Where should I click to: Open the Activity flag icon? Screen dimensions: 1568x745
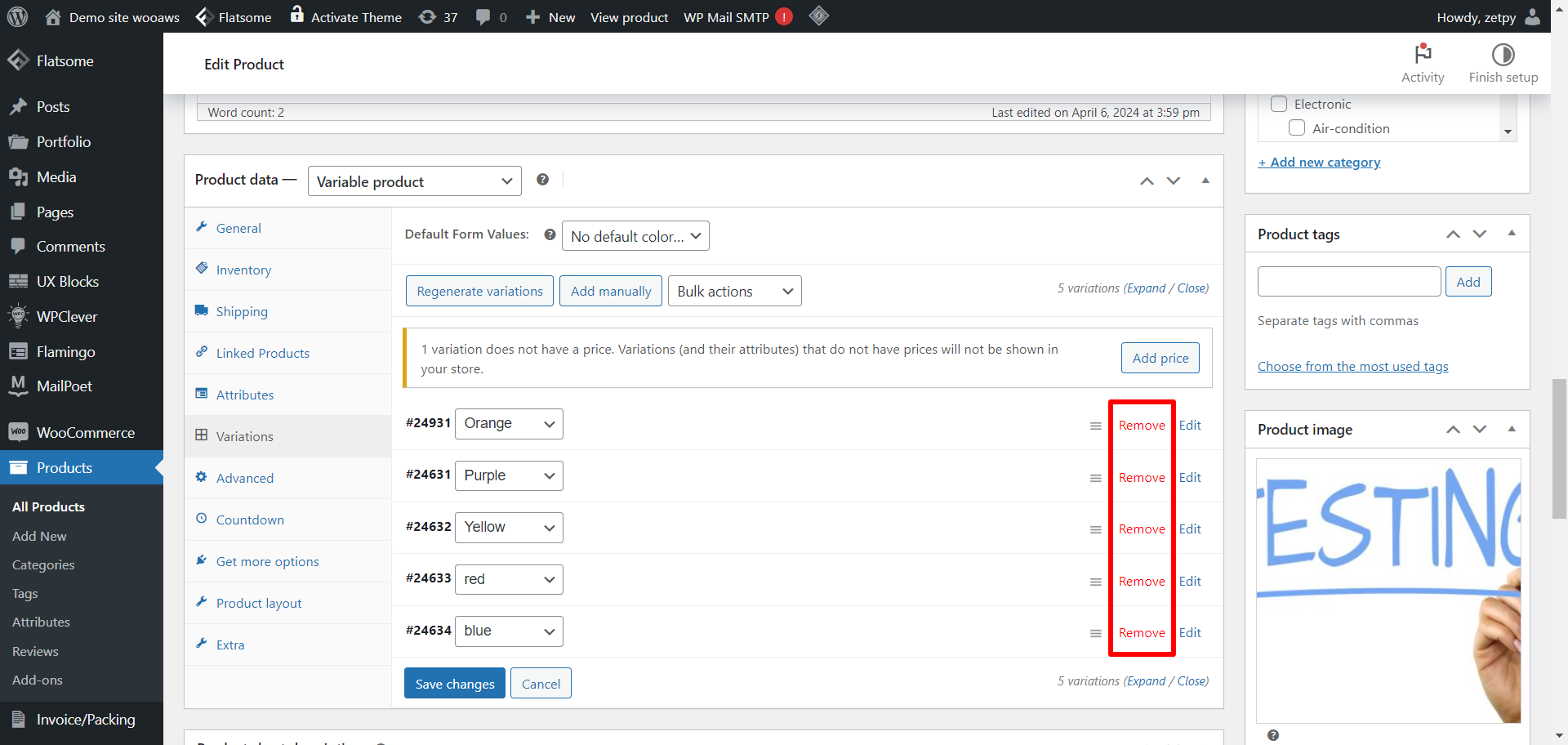(1423, 54)
